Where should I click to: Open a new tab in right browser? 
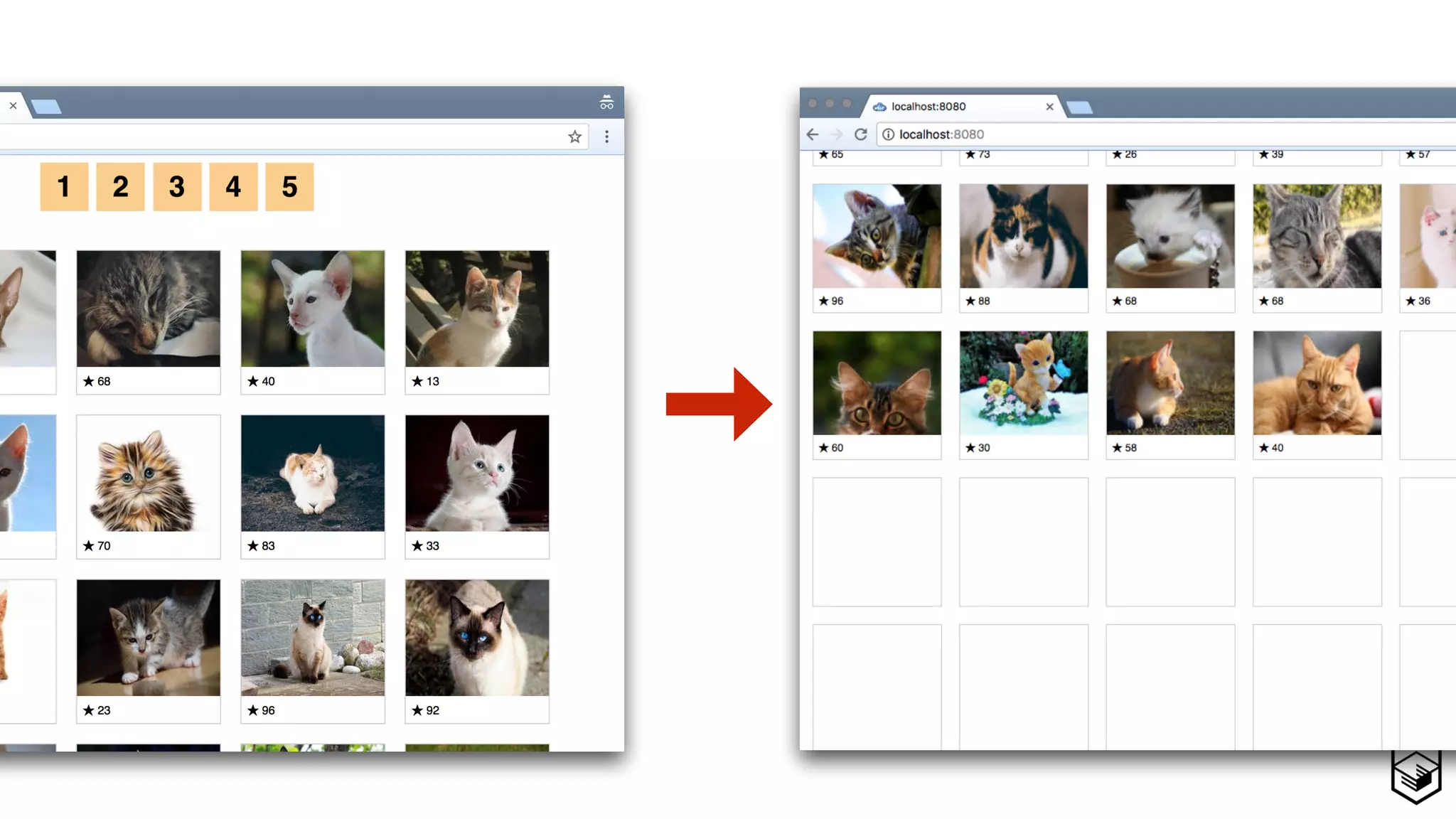point(1080,107)
